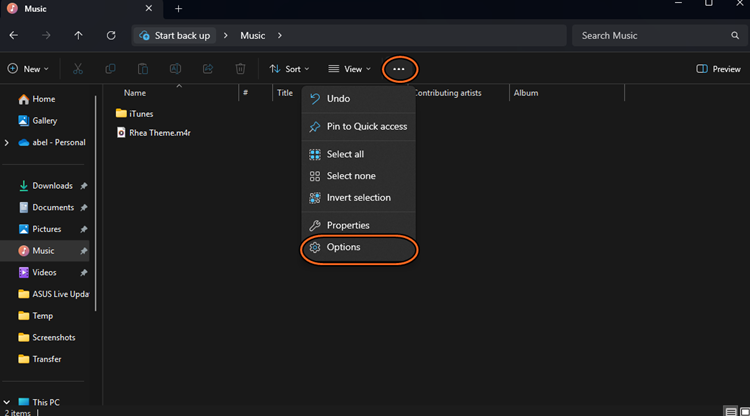Click the Title column header
Viewport: 750px width, 416px height.
tap(285, 93)
